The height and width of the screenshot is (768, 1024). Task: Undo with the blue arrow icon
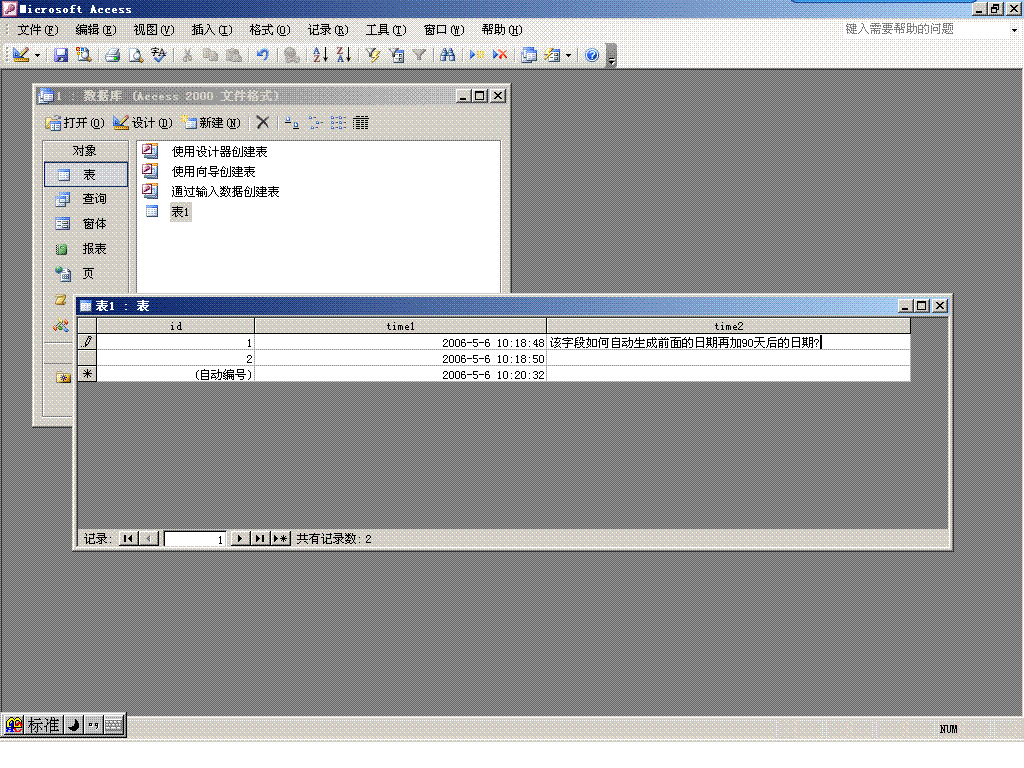263,56
